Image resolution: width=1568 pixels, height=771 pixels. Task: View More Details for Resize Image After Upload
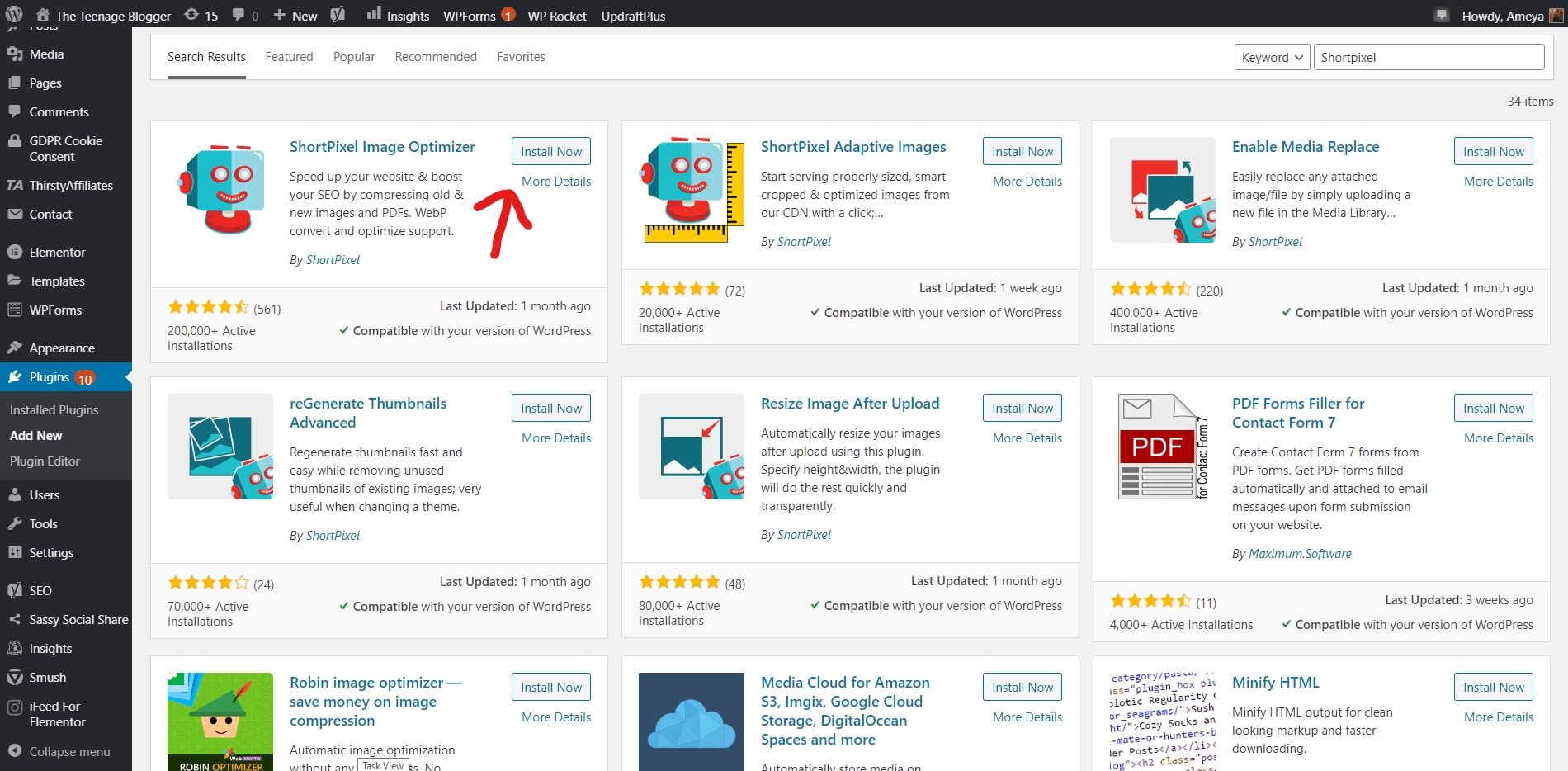point(1027,438)
